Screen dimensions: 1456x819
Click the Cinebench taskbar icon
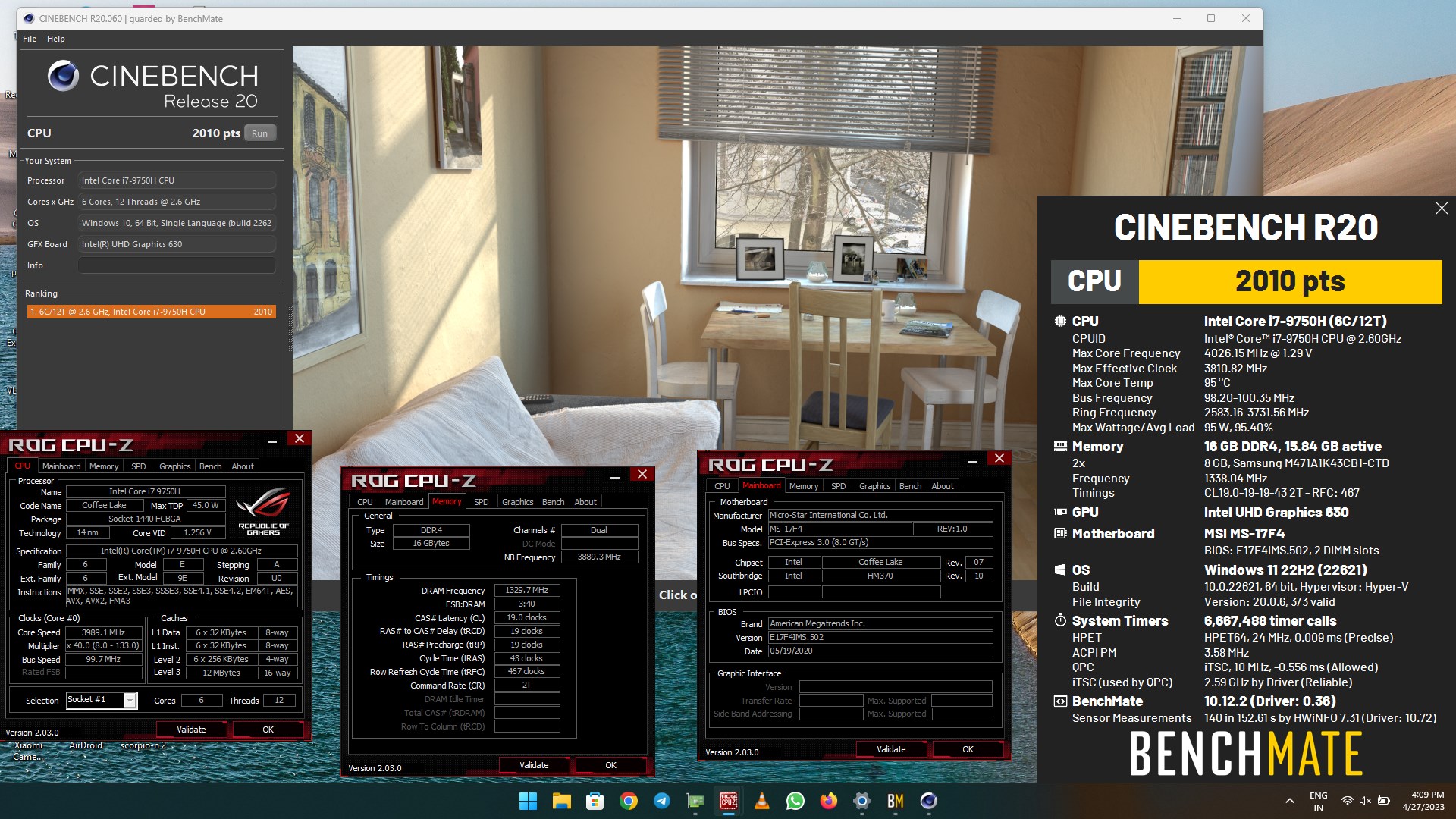[x=929, y=801]
